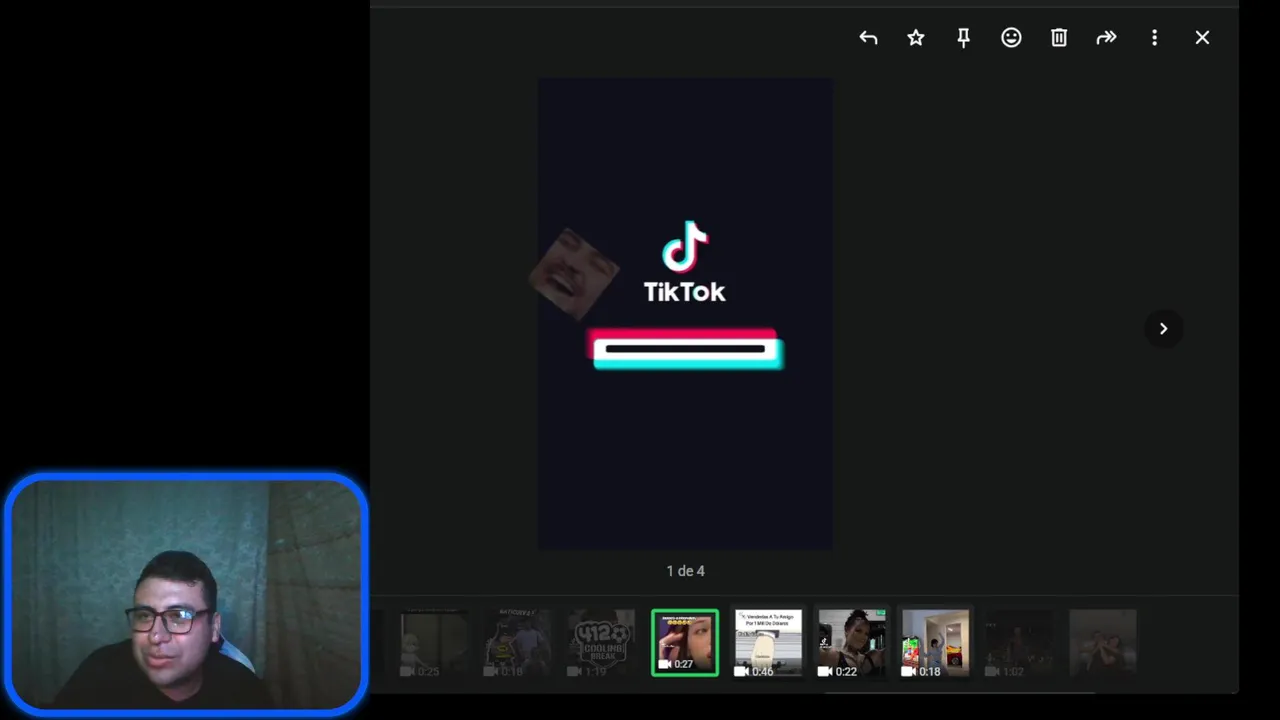
Task: Open the three-dot more options menu
Action: (x=1154, y=38)
